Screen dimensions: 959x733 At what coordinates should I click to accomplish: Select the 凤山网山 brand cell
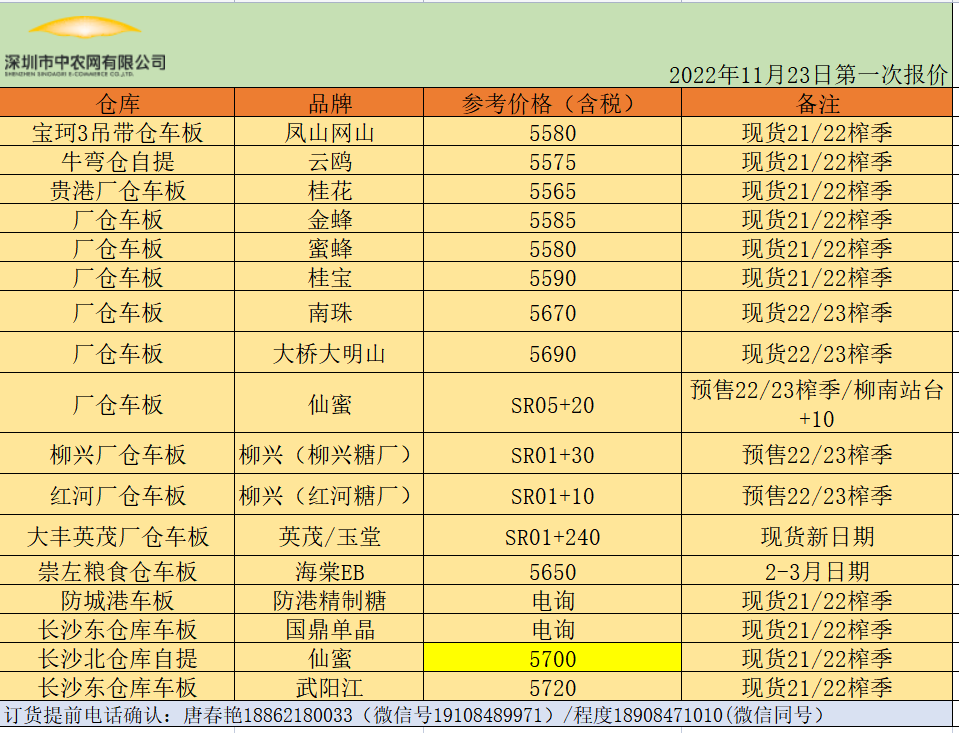pos(329,132)
